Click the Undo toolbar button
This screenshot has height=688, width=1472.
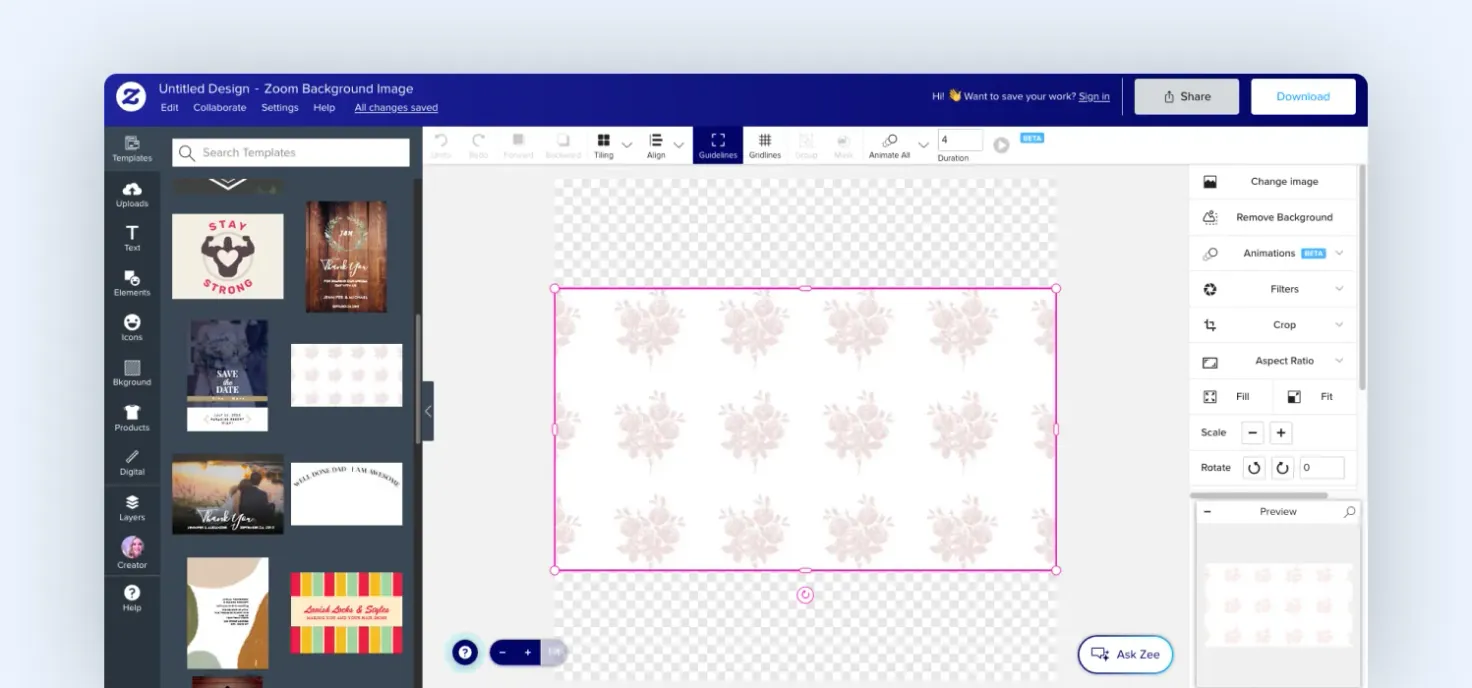point(441,145)
